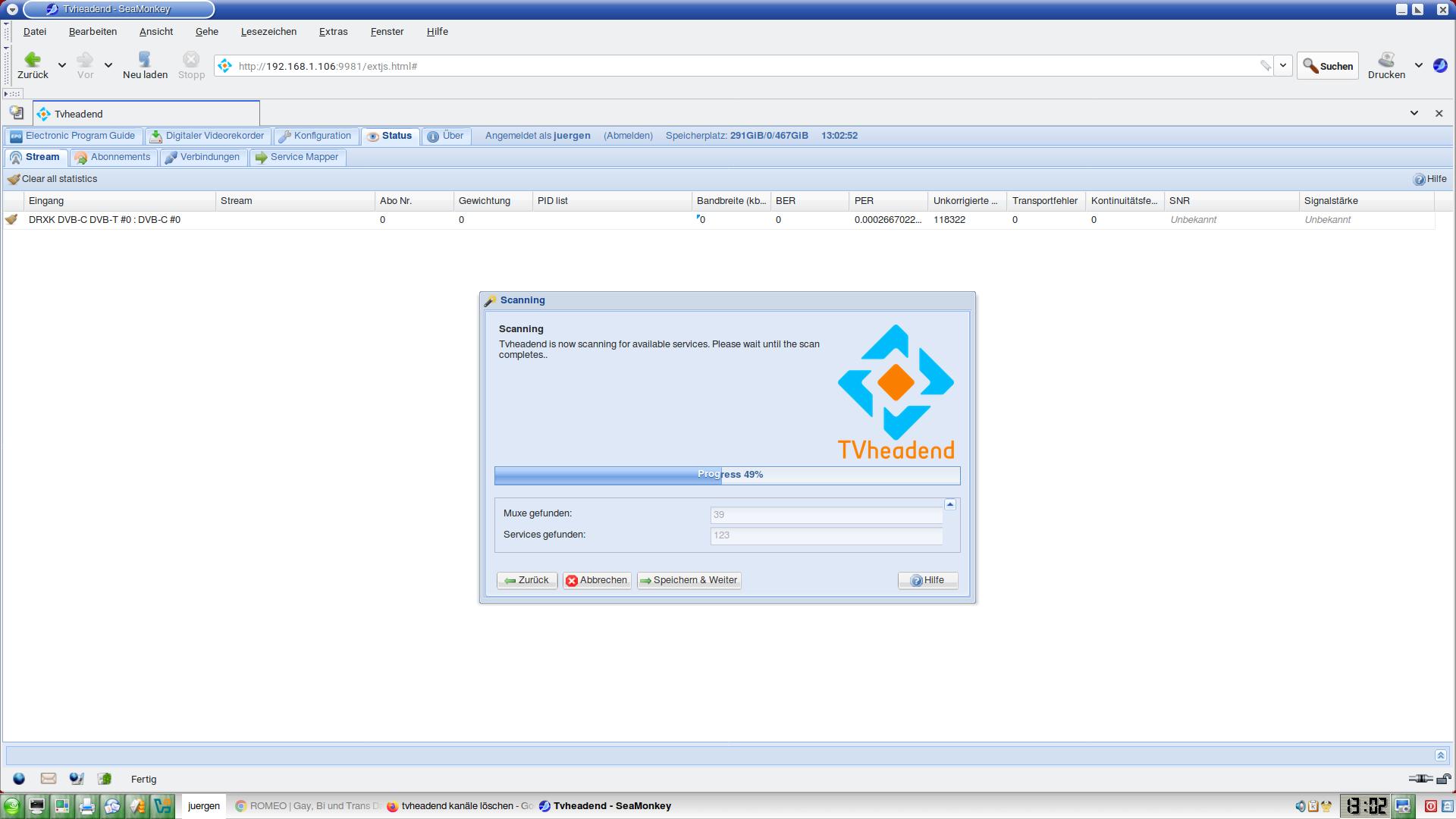Open the Lesezeichen menu
1456x819 pixels.
[x=268, y=31]
